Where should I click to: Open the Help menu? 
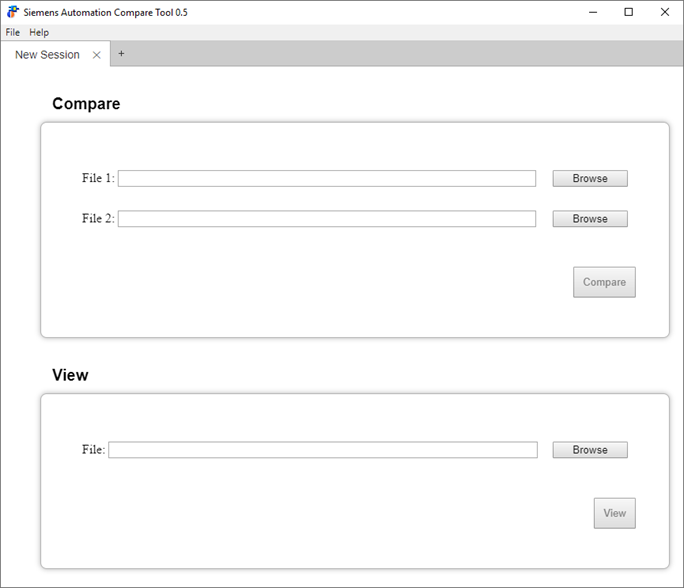click(x=39, y=32)
